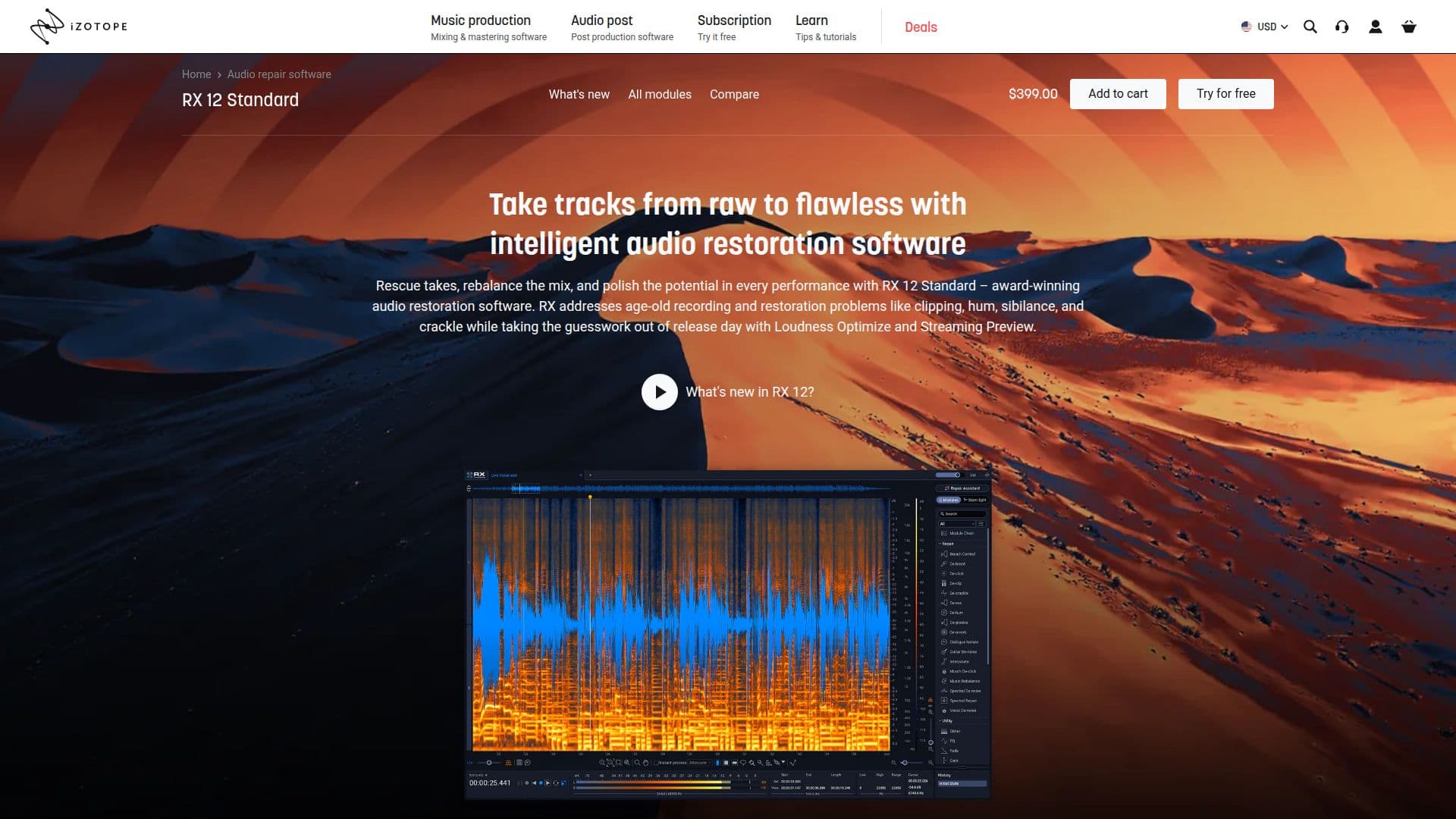Click the $399.00 price text

click(1033, 94)
